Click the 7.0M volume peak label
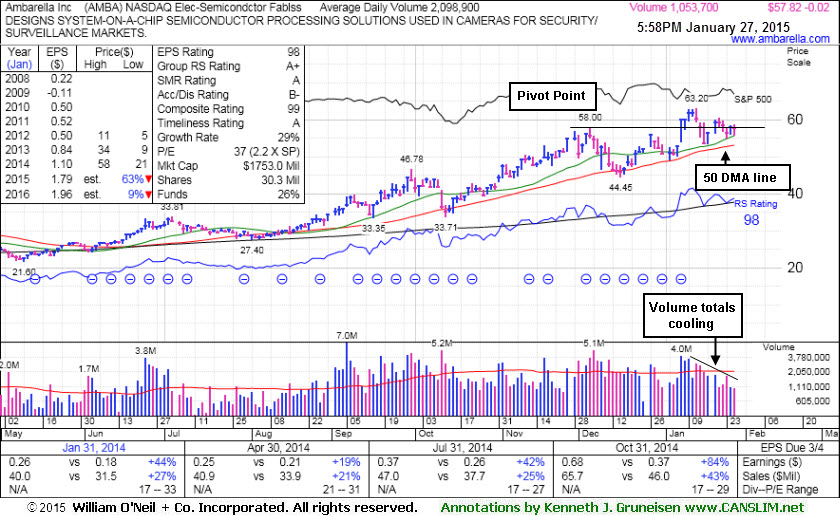840x516 pixels. pos(347,335)
